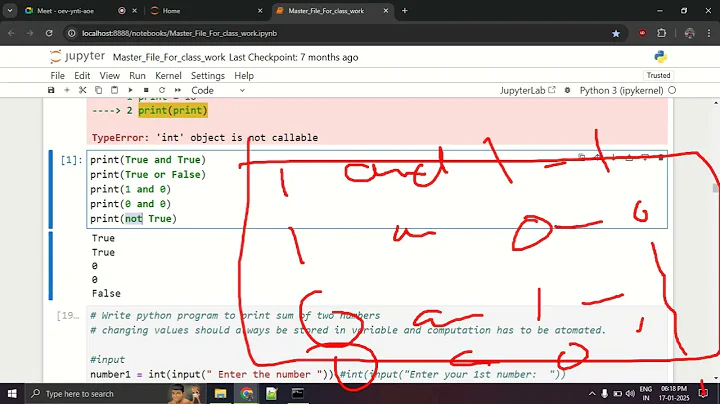Open the cell type Code dropdown
Viewport: 720px width, 404px height.
[218, 90]
